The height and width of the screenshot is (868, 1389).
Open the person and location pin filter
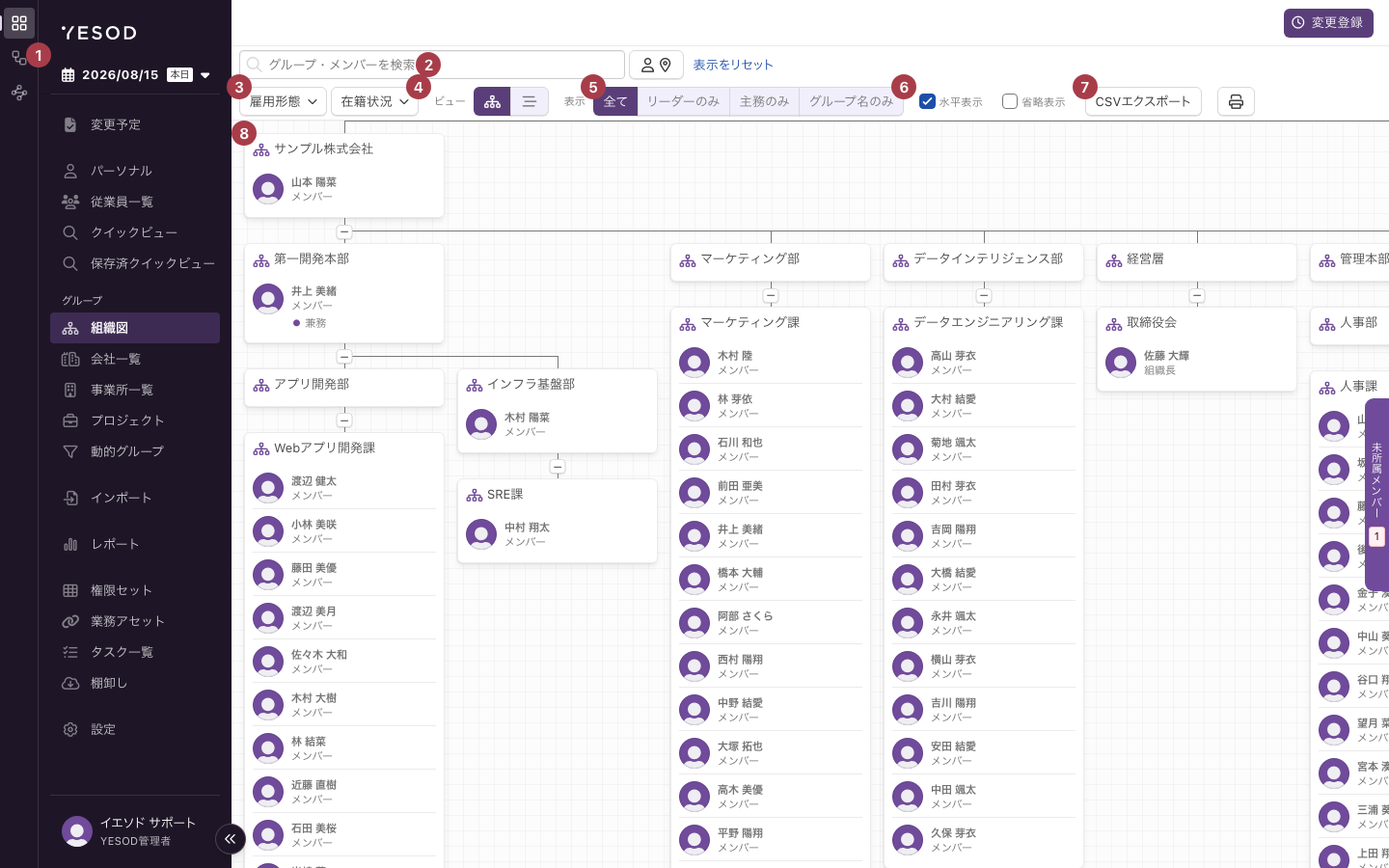[x=656, y=65]
